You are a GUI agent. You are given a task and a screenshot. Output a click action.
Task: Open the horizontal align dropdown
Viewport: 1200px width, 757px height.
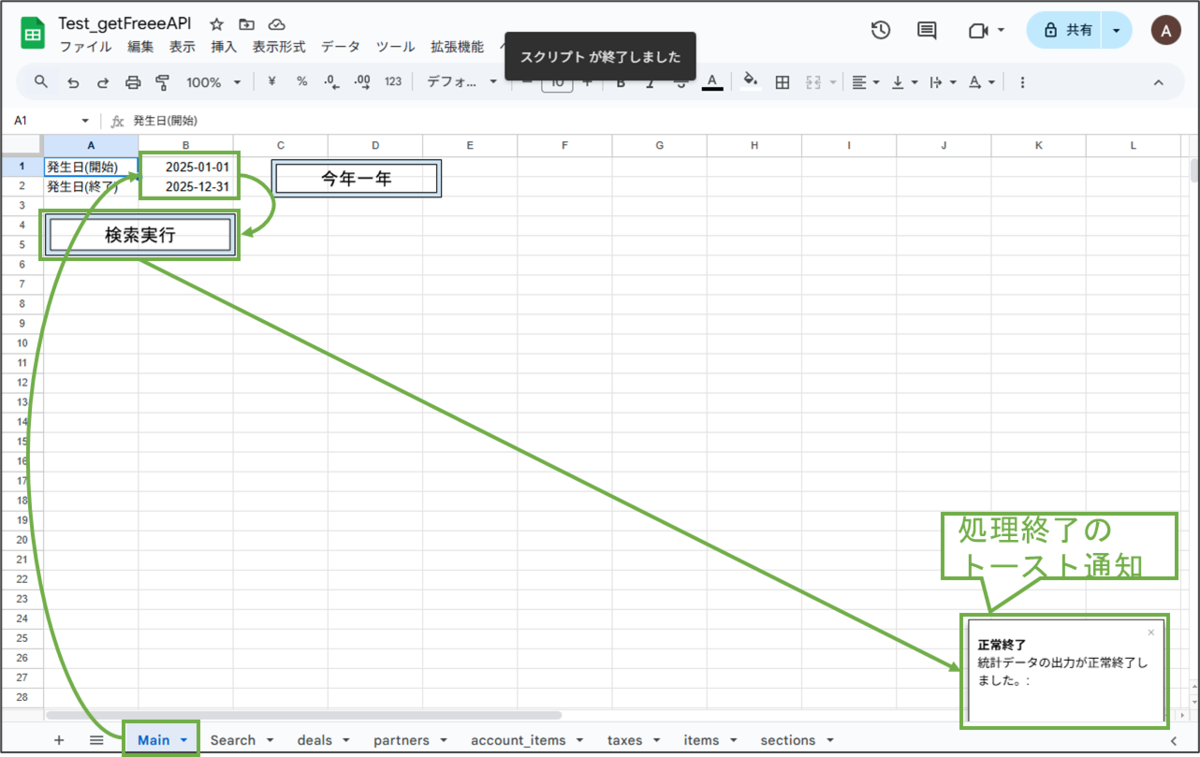[x=866, y=82]
